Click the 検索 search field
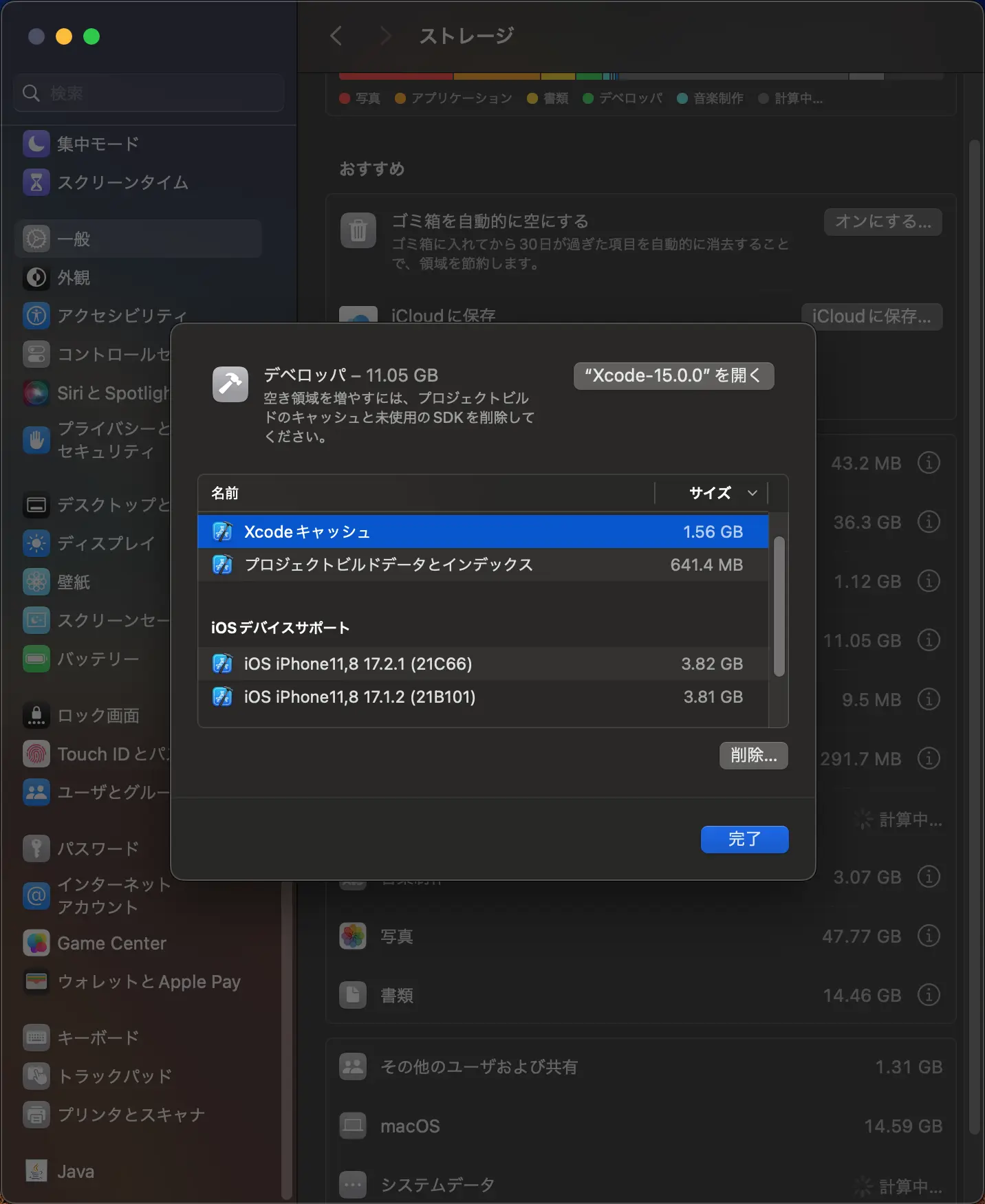This screenshot has height=1204, width=985. pyautogui.click(x=149, y=93)
